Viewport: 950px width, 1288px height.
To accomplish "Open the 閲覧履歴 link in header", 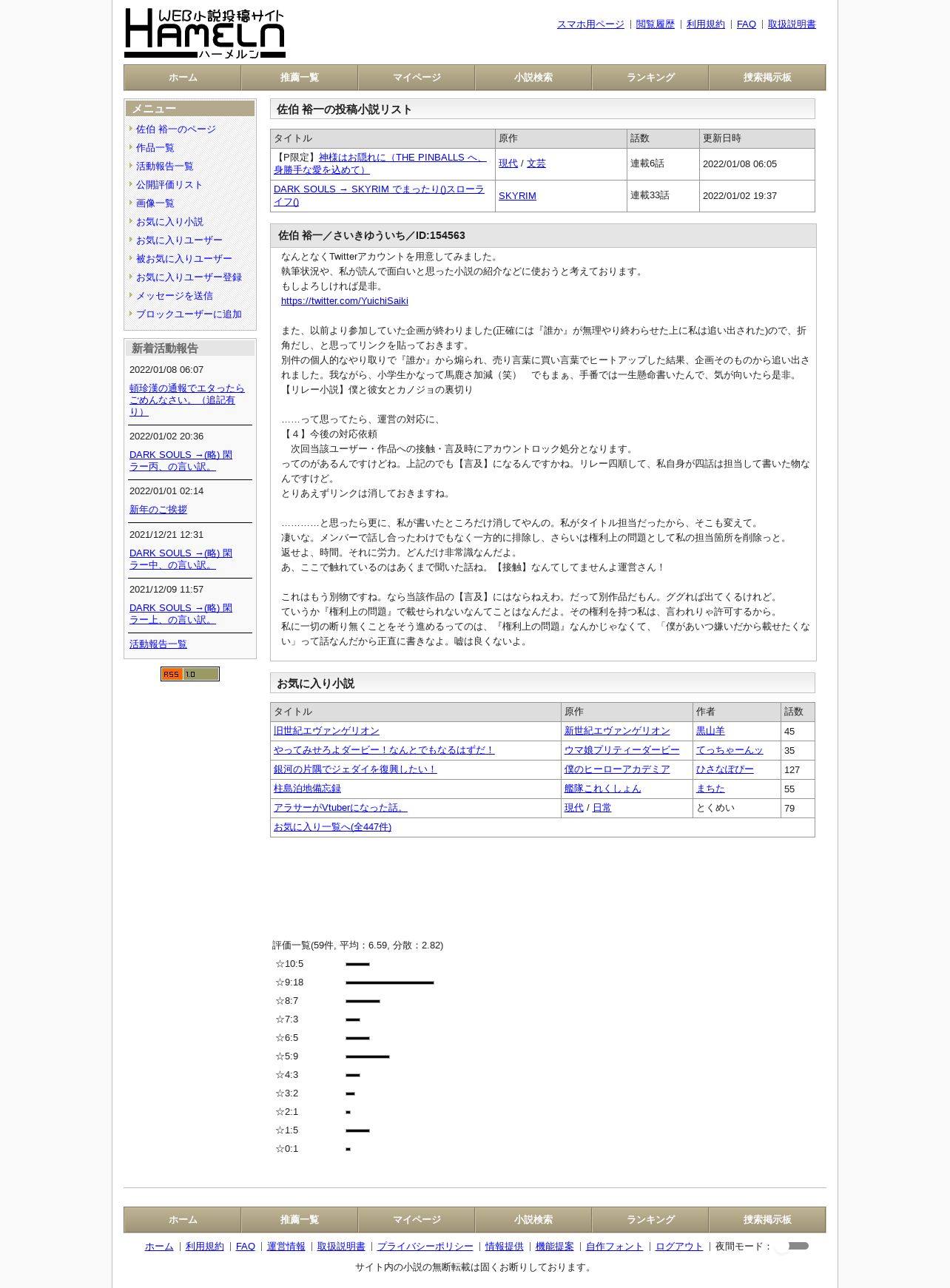I will click(656, 24).
